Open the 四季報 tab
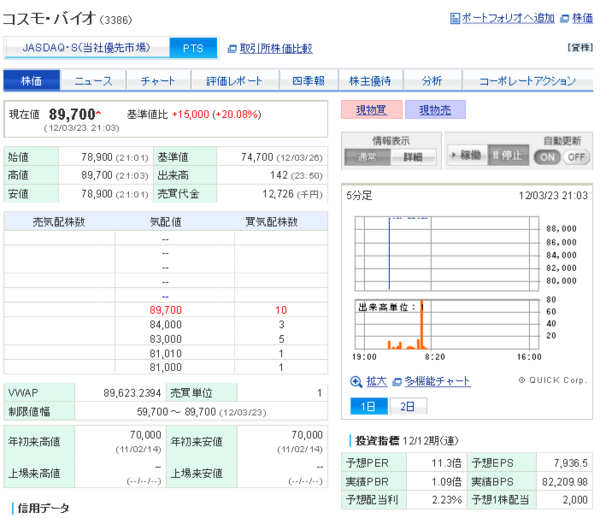The height and width of the screenshot is (518, 600). pyautogui.click(x=308, y=81)
